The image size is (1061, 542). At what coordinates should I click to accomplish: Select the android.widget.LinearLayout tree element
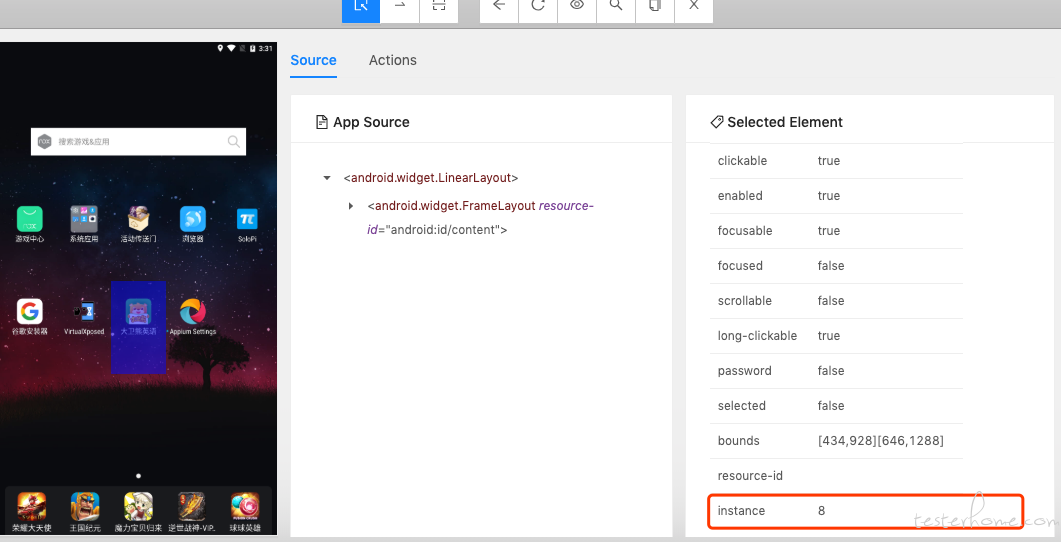(431, 178)
